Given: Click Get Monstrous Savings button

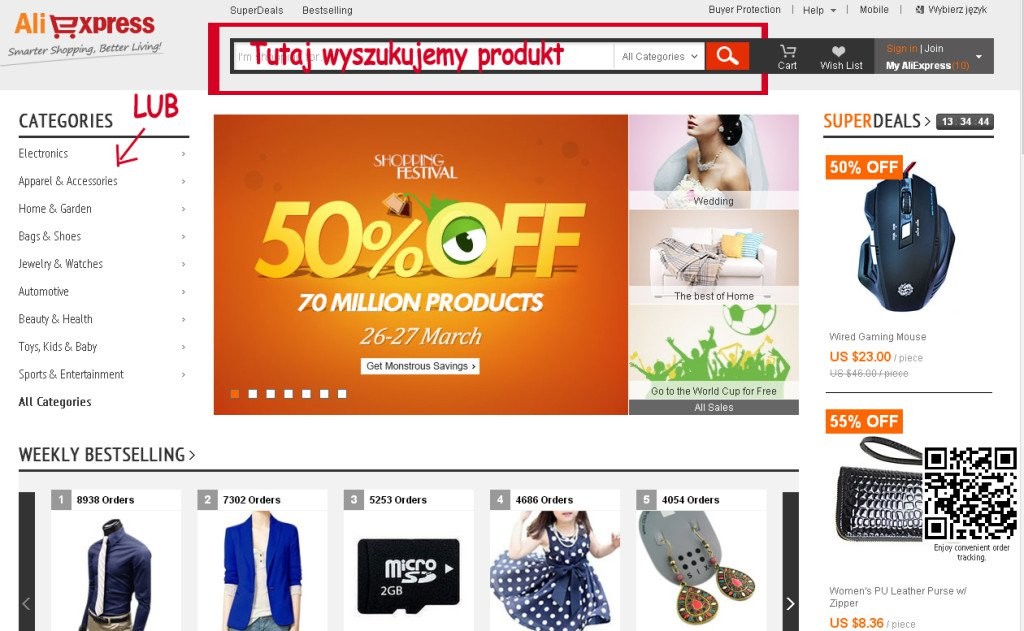Looking at the screenshot, I should tap(420, 366).
